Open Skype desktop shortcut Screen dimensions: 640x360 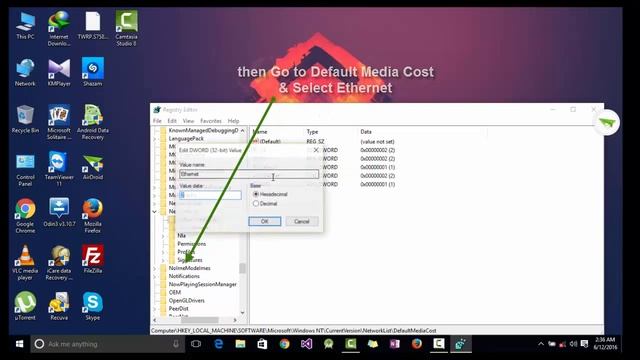tap(93, 307)
